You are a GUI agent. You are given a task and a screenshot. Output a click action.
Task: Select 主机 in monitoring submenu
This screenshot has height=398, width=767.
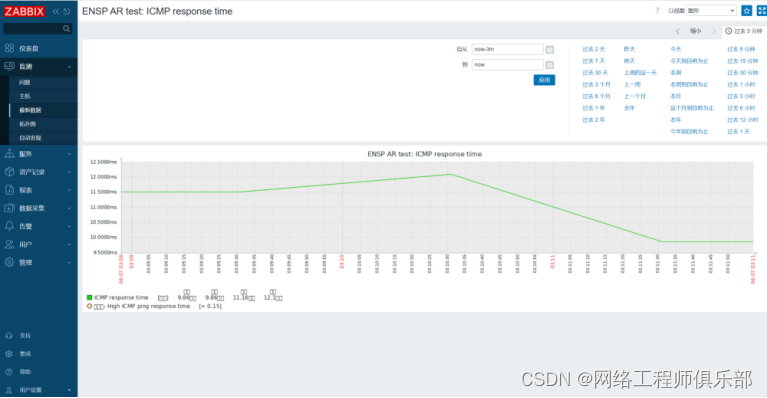coord(24,96)
